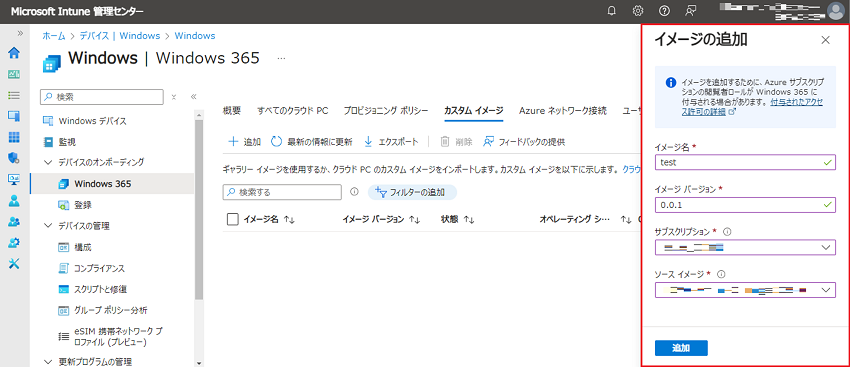Open the サブスクリプション dropdown

pyautogui.click(x=745, y=248)
